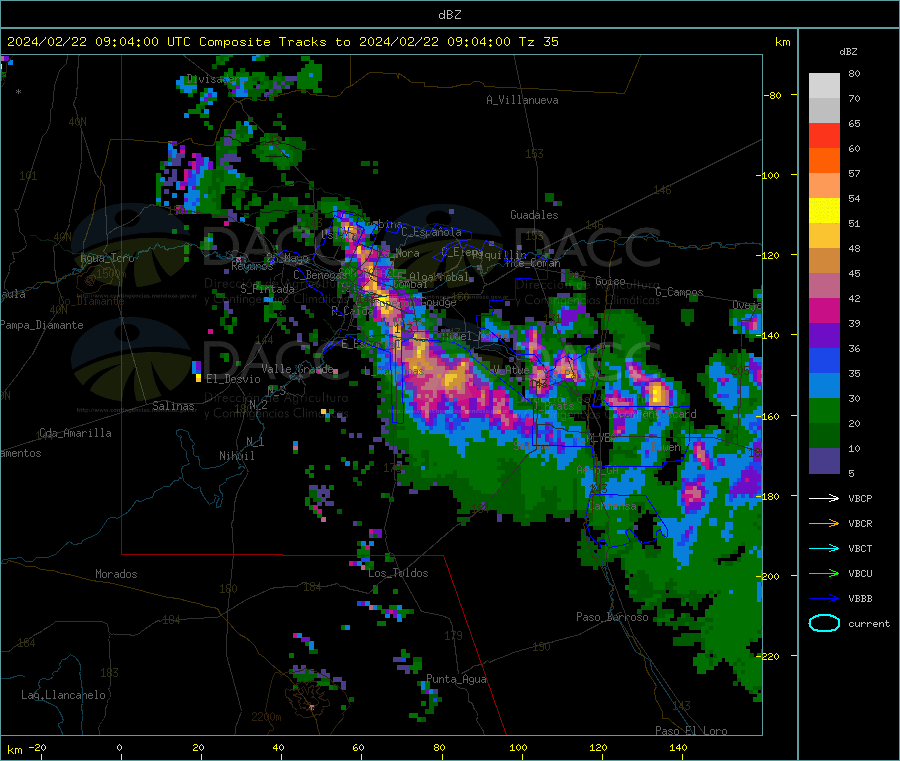Screen dimensions: 900x761
Task: Click the '60' tick on bottom km axis
Action: (x=358, y=747)
